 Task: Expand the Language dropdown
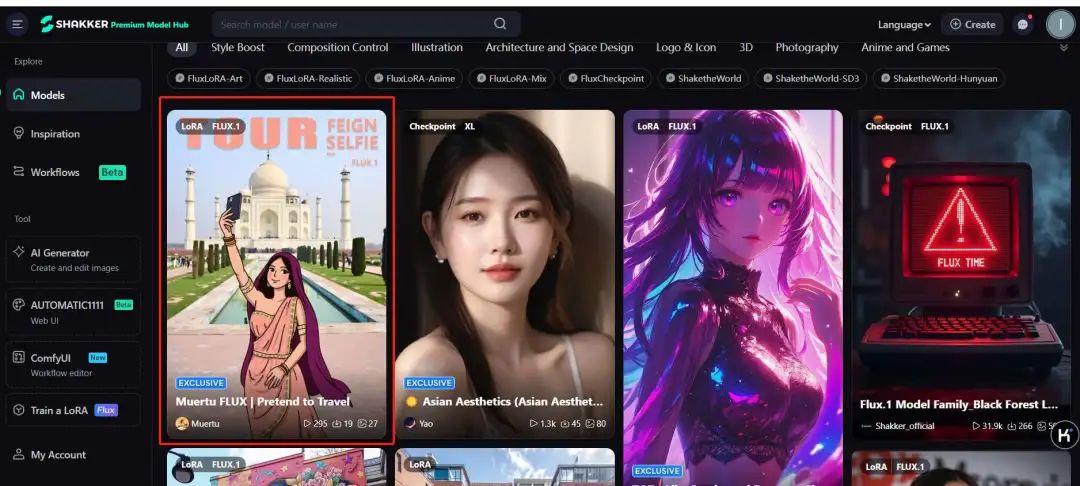[x=904, y=25]
